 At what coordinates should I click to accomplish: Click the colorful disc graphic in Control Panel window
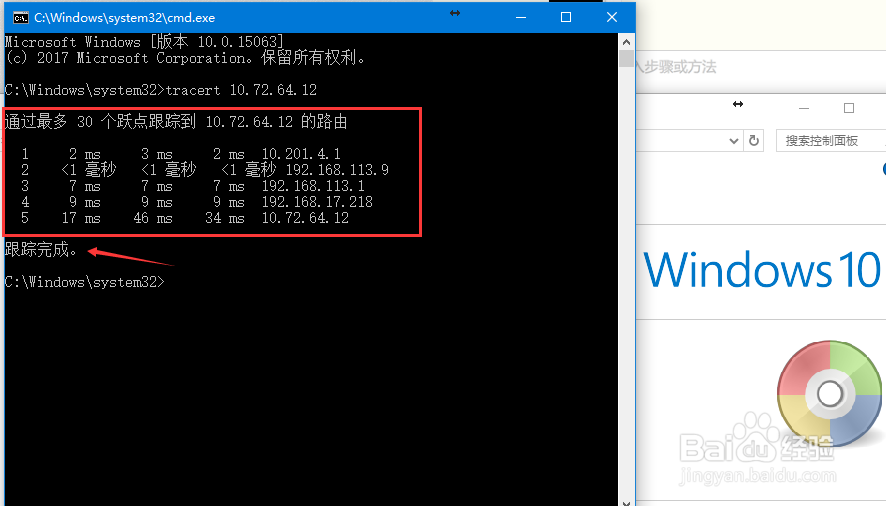coord(829,393)
